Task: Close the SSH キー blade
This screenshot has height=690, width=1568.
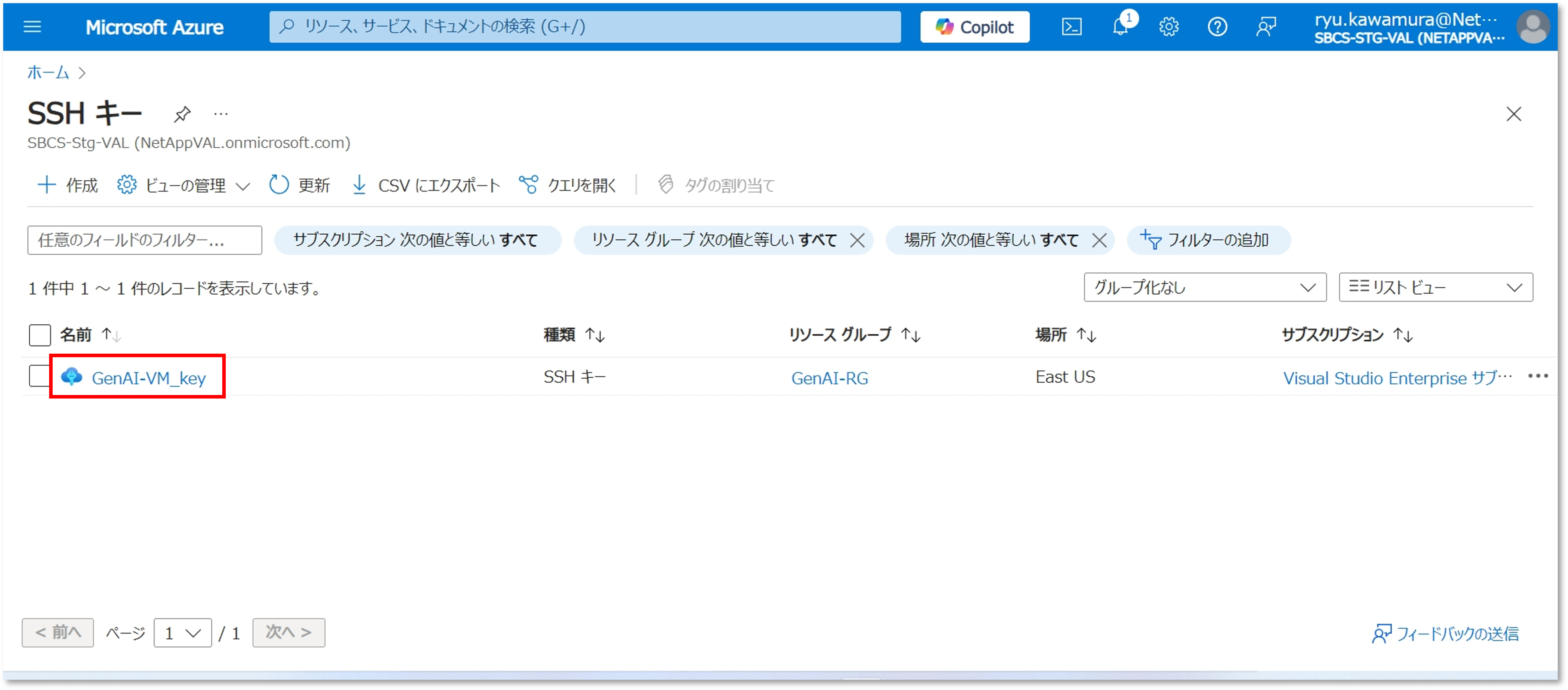Action: [x=1513, y=114]
